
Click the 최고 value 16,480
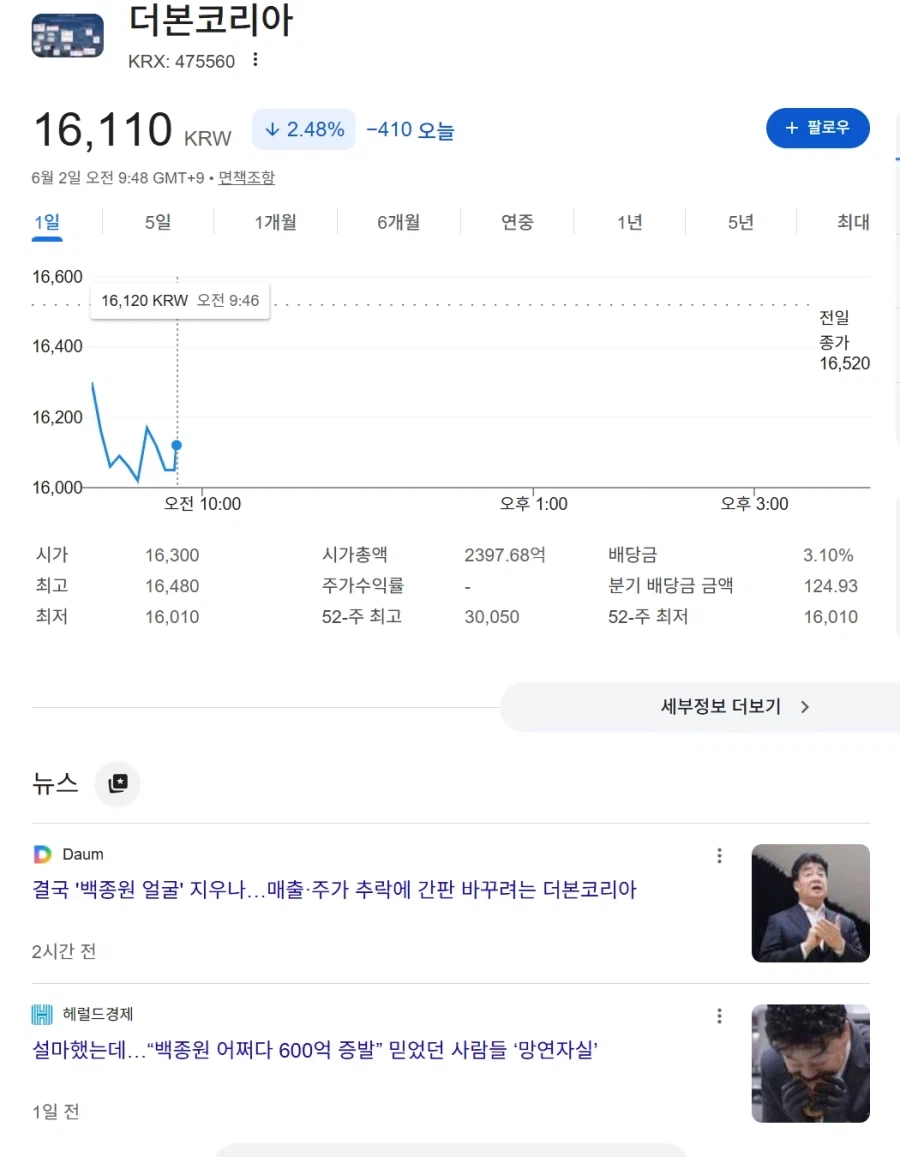tap(172, 586)
